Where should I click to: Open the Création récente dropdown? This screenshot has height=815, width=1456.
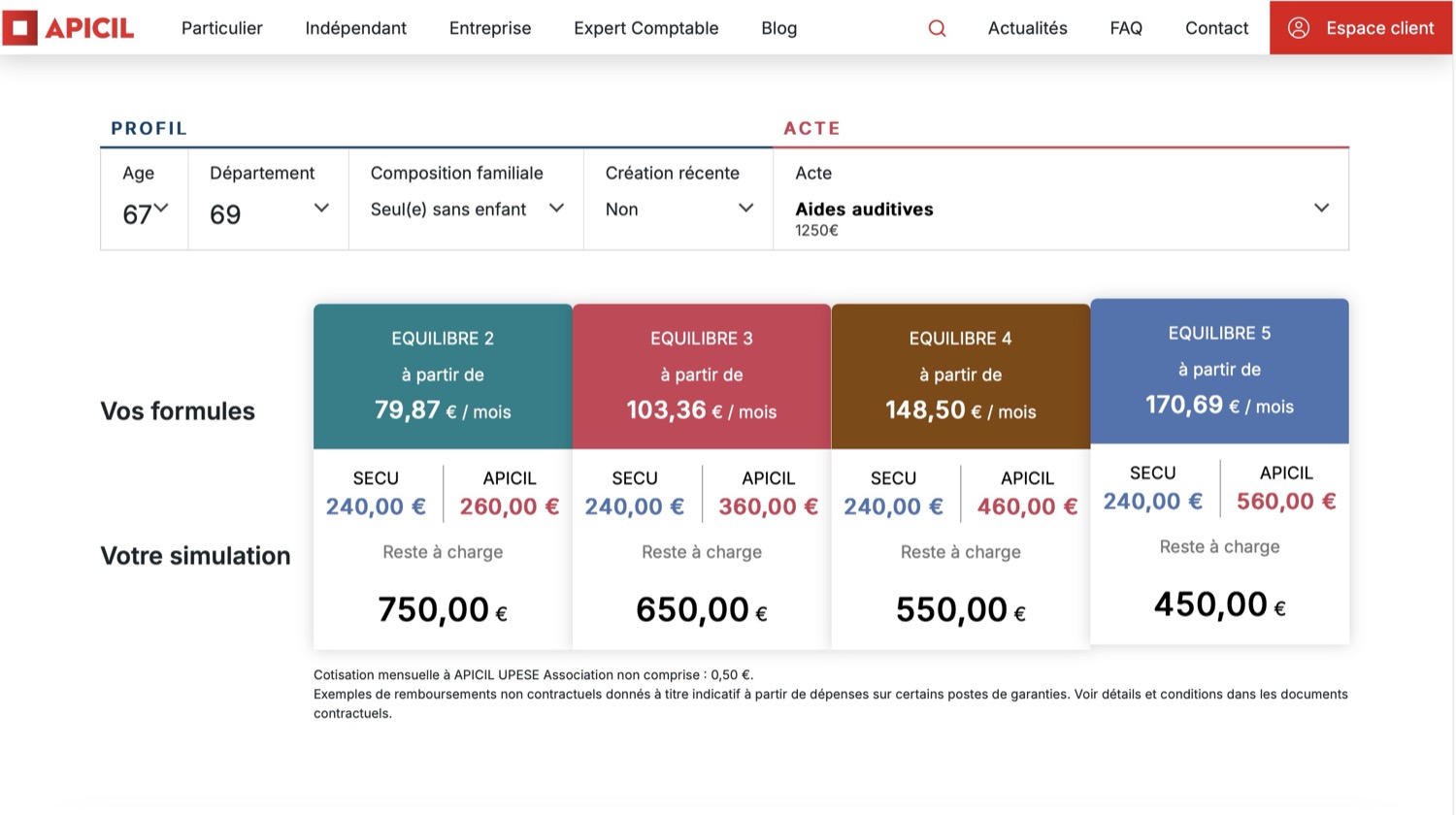pos(745,209)
